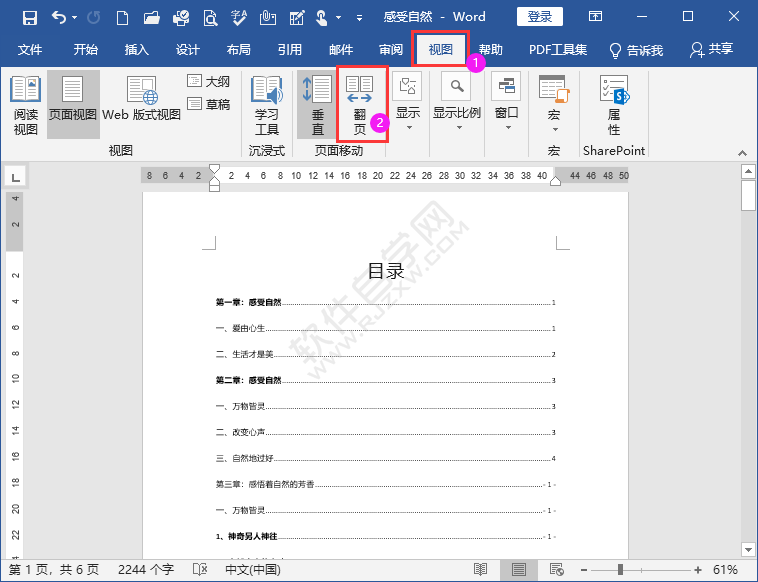Open the 宏 macros dropdown

[554, 104]
